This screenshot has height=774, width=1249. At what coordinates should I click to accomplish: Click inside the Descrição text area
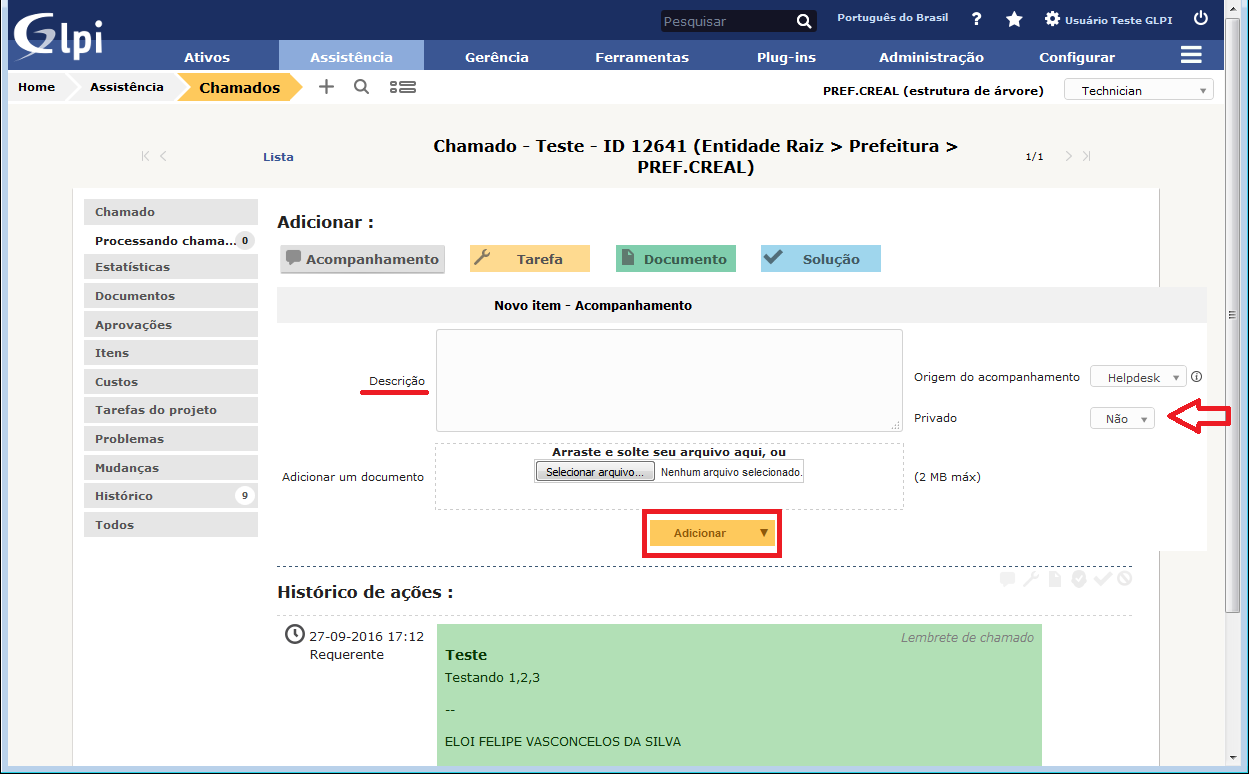[668, 380]
